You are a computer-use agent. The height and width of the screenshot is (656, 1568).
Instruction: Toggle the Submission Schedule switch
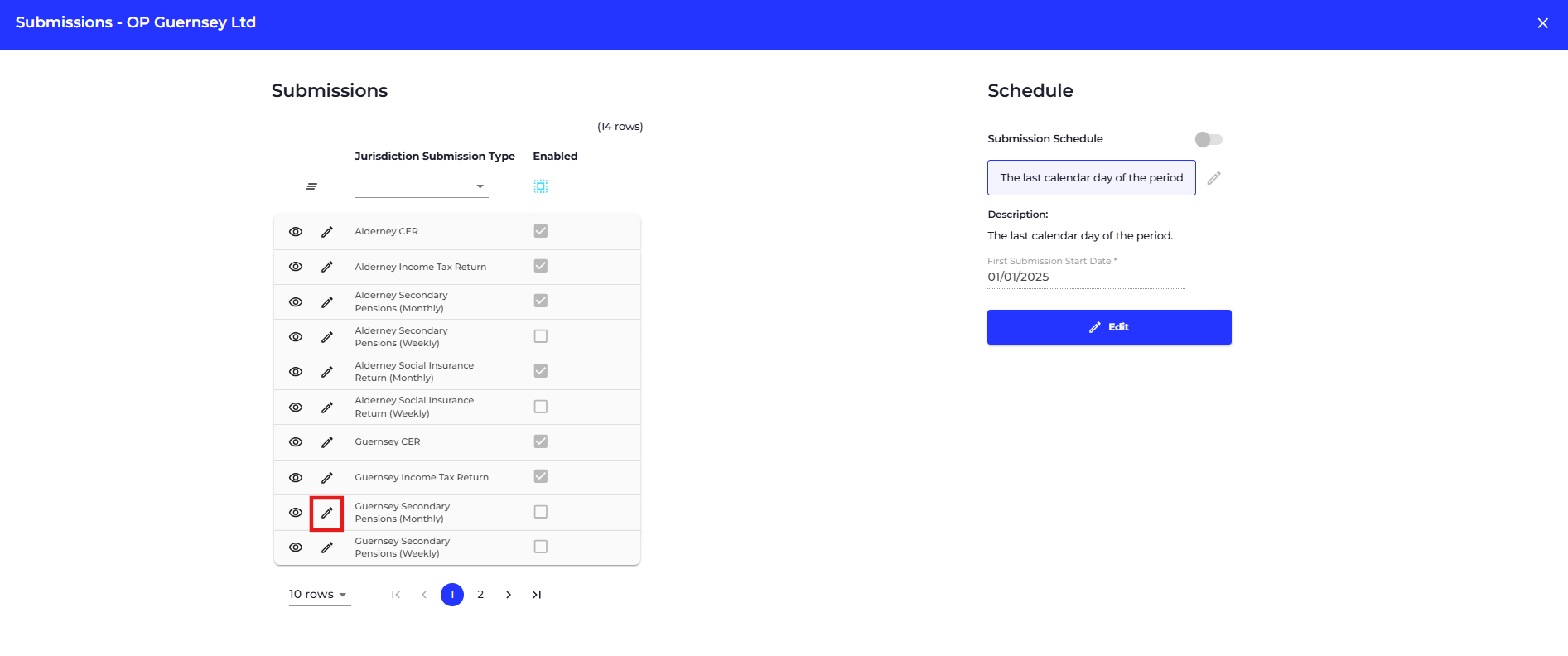click(1209, 139)
